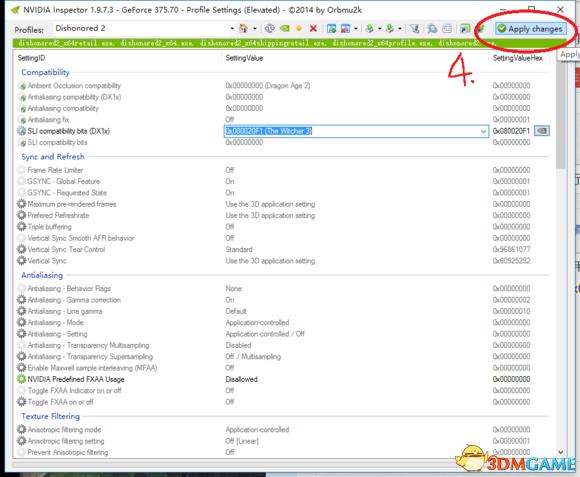Click gear icon of SLI compatibility bits (DX1x)
Screen dimensions: 580x477
[21, 131]
